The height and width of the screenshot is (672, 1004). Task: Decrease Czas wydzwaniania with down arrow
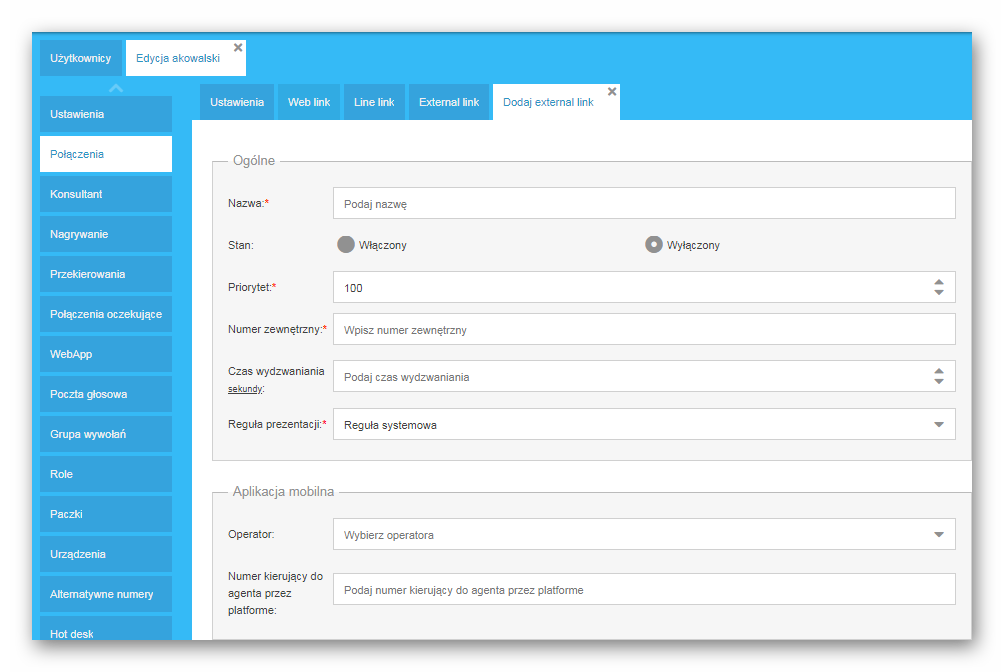(x=939, y=381)
